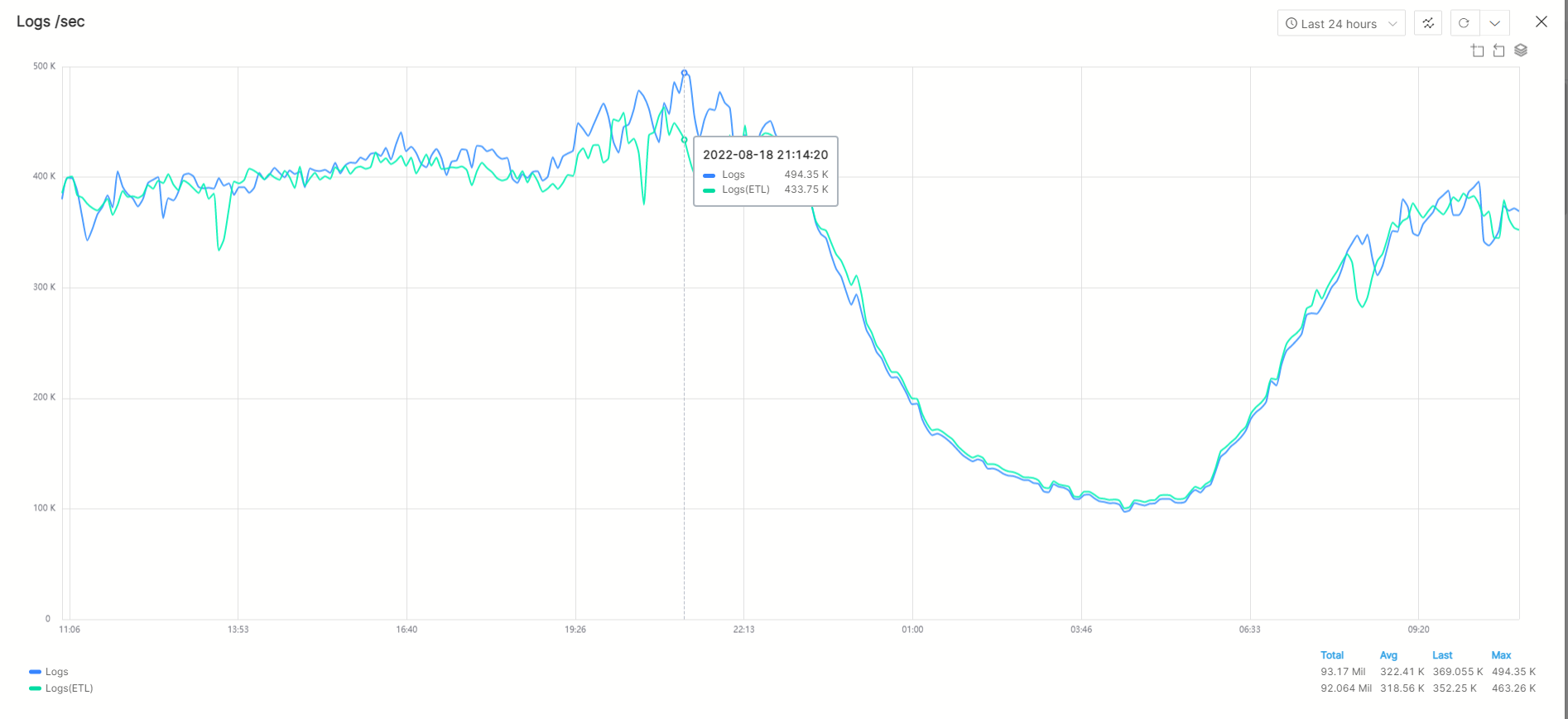The image size is (1568, 719).
Task: Sort legend by Max column
Action: point(1501,655)
